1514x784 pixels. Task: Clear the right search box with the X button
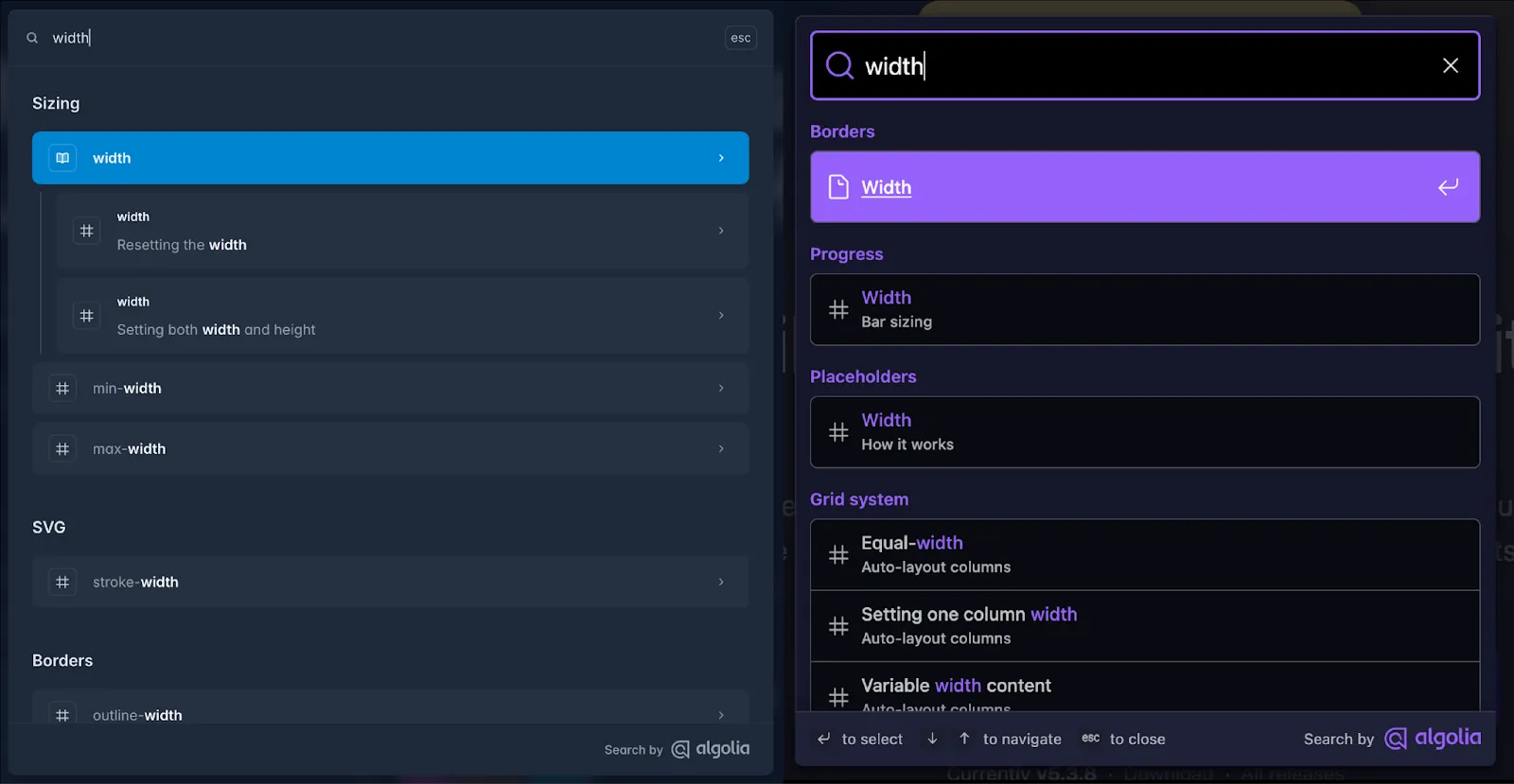1451,65
